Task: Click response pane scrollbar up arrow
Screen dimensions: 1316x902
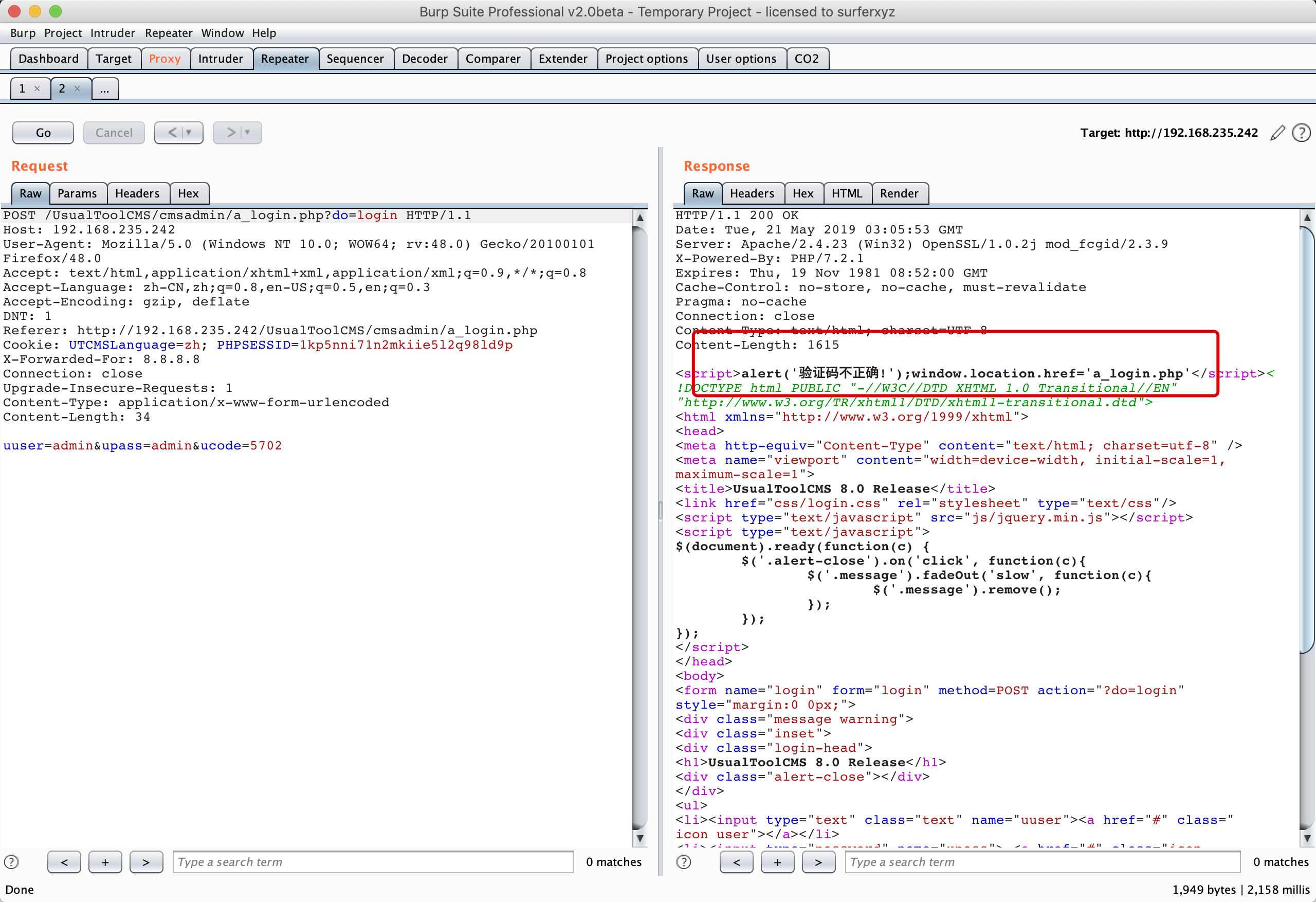Action: tap(1307, 218)
